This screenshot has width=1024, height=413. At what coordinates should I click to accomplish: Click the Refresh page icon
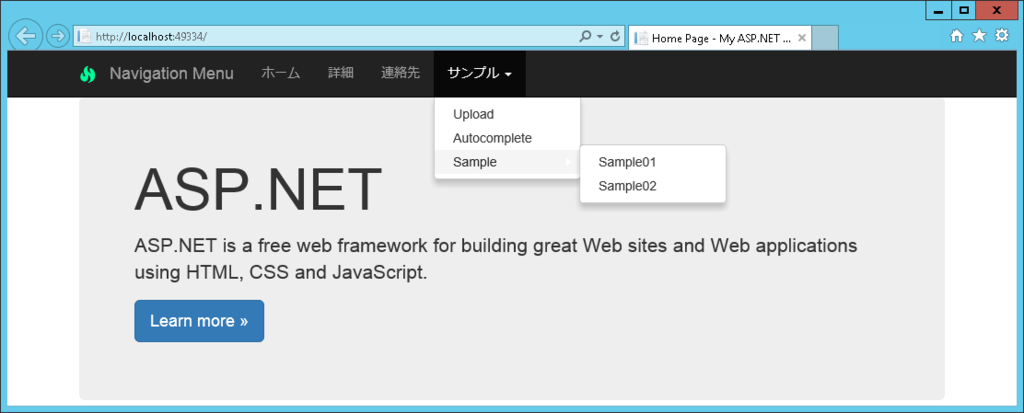pos(615,37)
